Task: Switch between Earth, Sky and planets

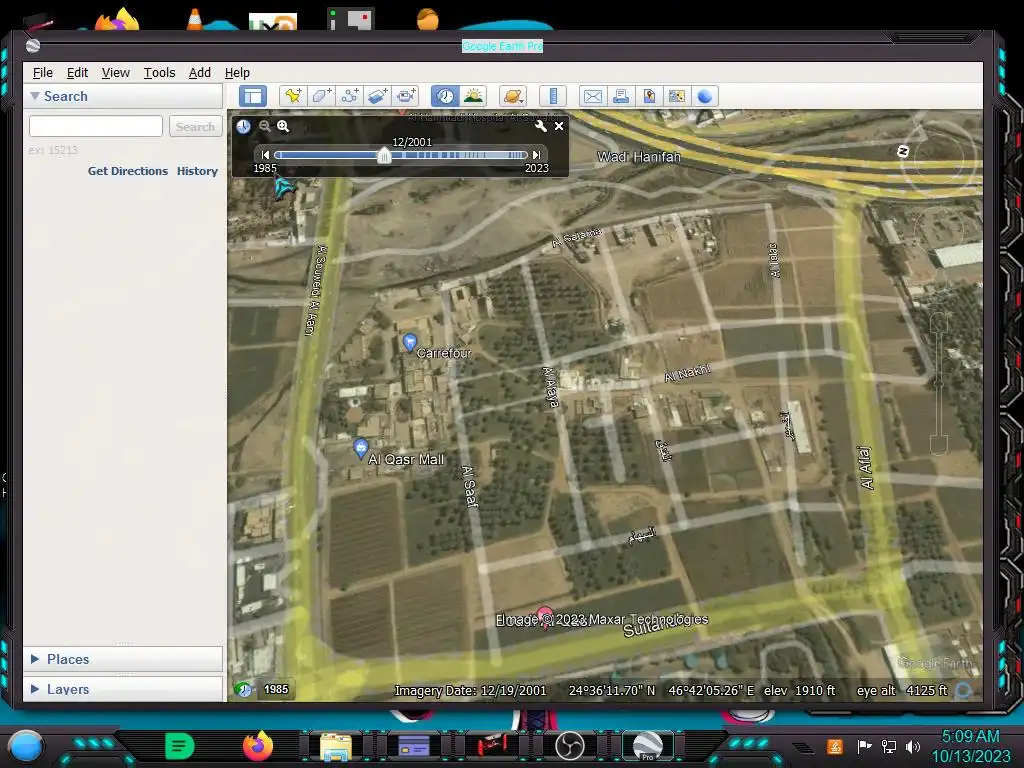Action: [x=513, y=96]
